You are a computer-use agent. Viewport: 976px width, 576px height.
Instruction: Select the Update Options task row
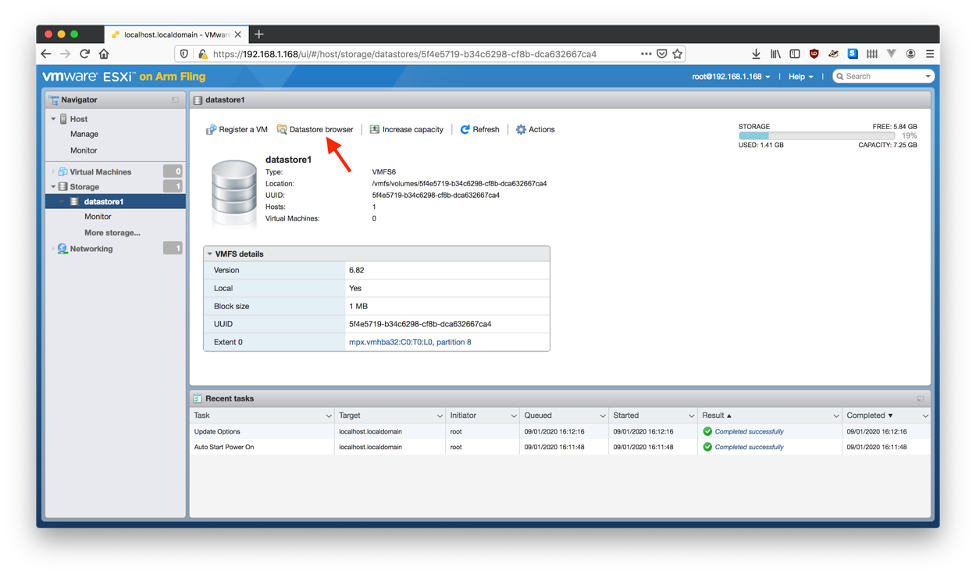(560, 432)
